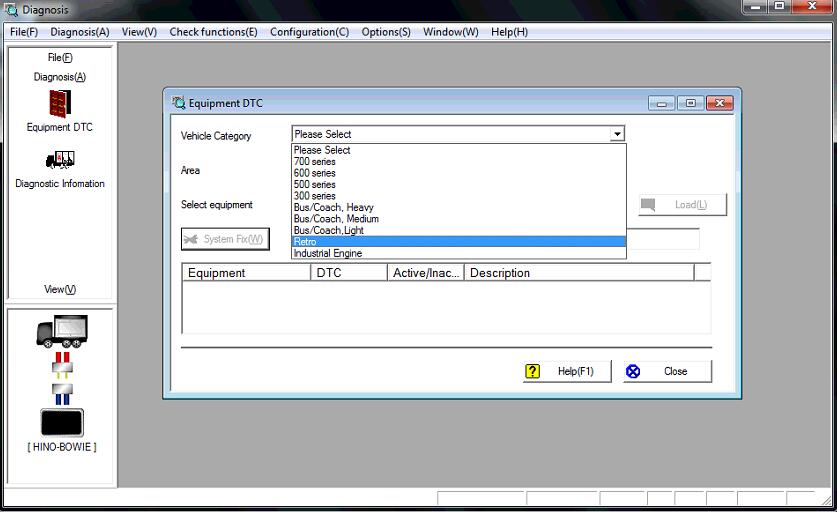Viewport: 837px width, 512px height.
Task: Open the Check functions(E) menu
Action: tap(214, 32)
